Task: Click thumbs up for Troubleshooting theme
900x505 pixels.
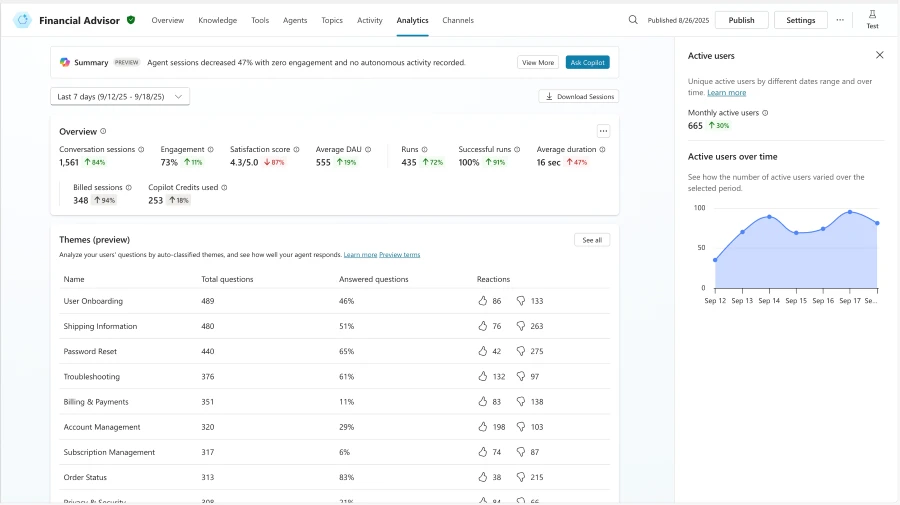Action: click(483, 377)
